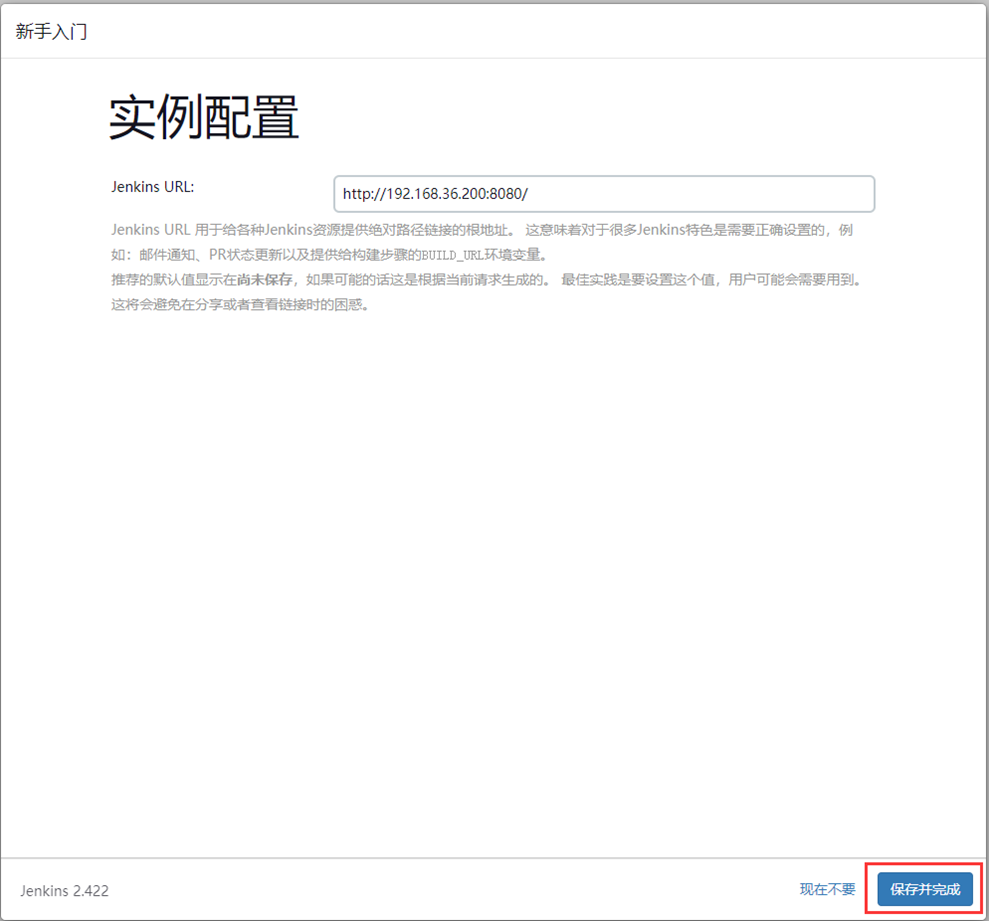Click the Jenkins 2.422 version text
989x921 pixels.
point(64,891)
